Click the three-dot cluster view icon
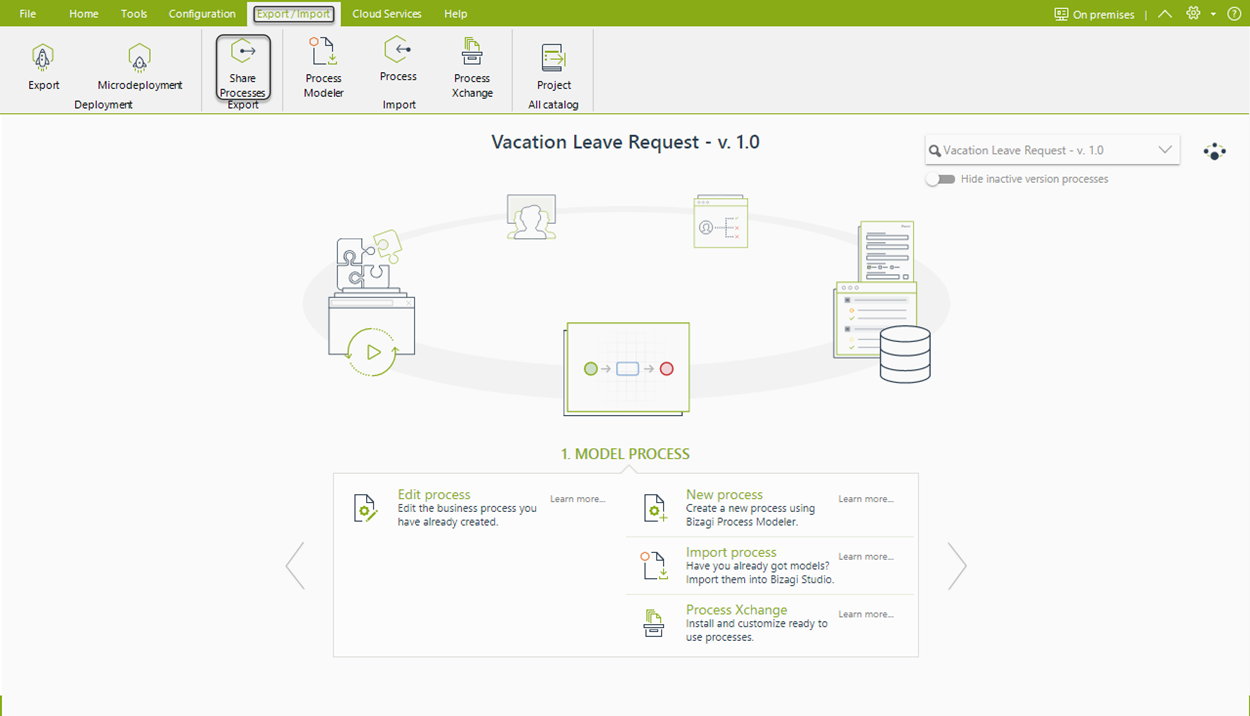 point(1214,151)
